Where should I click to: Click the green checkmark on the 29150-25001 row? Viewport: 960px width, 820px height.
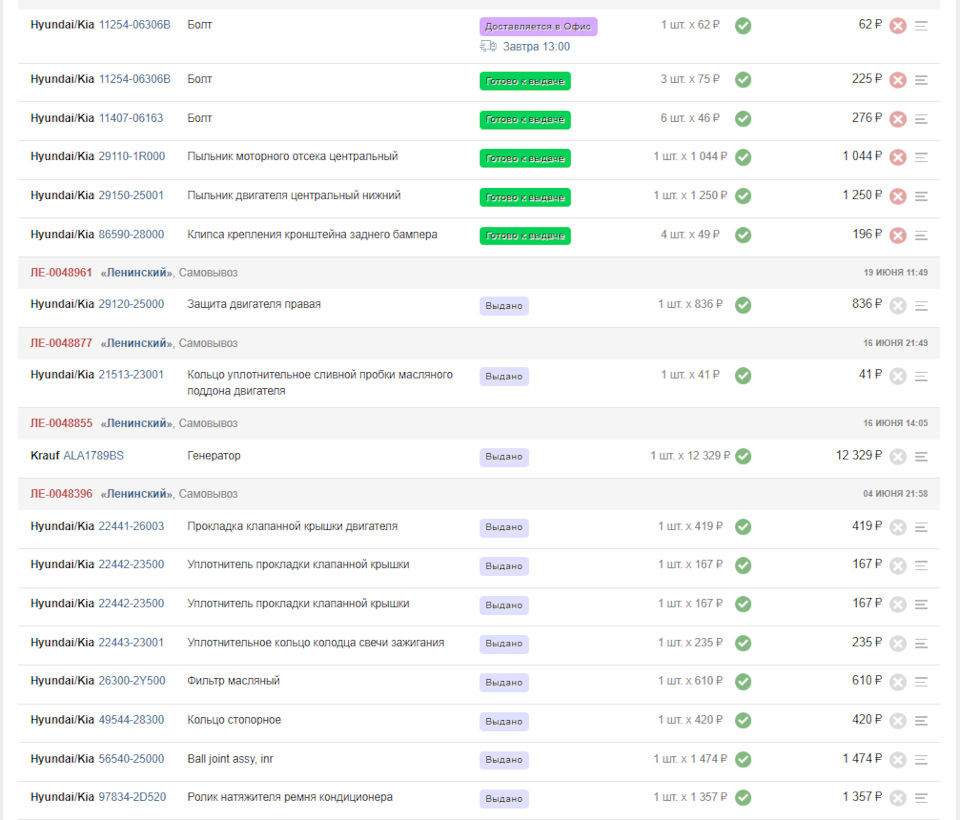[743, 196]
